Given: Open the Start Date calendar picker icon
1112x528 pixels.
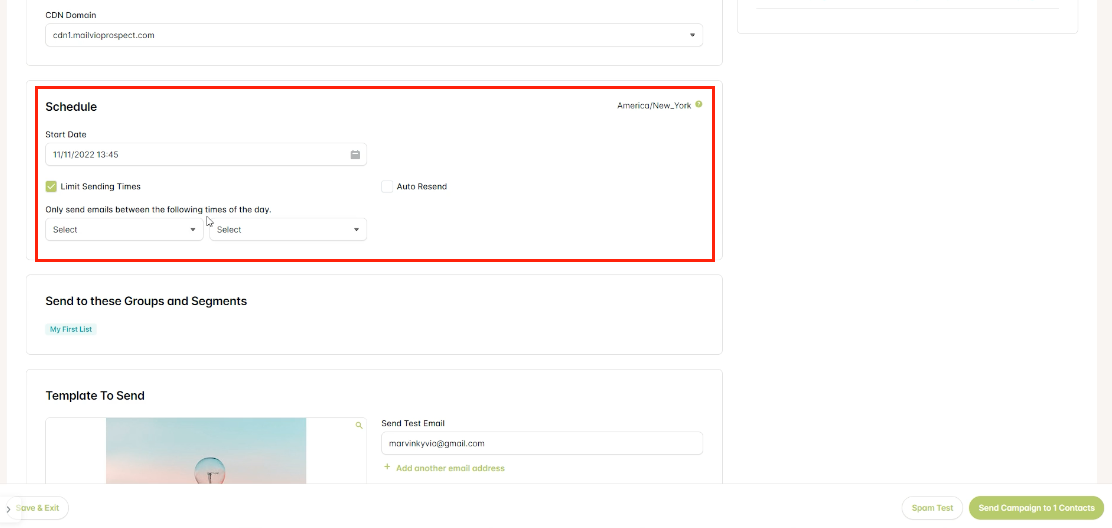Looking at the screenshot, I should [x=355, y=155].
